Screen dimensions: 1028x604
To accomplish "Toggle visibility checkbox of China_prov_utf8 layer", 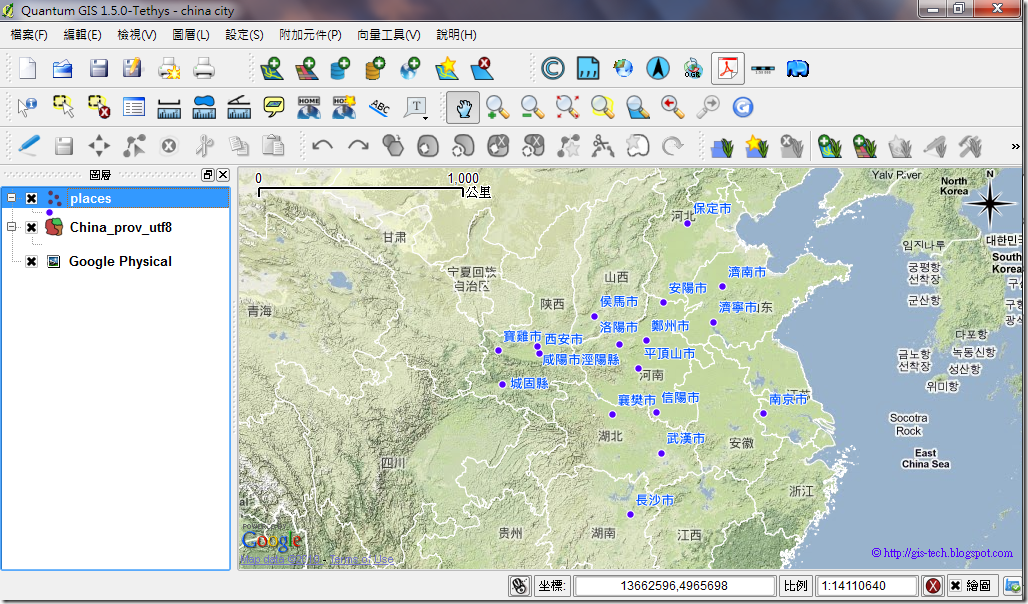I will click(x=31, y=228).
